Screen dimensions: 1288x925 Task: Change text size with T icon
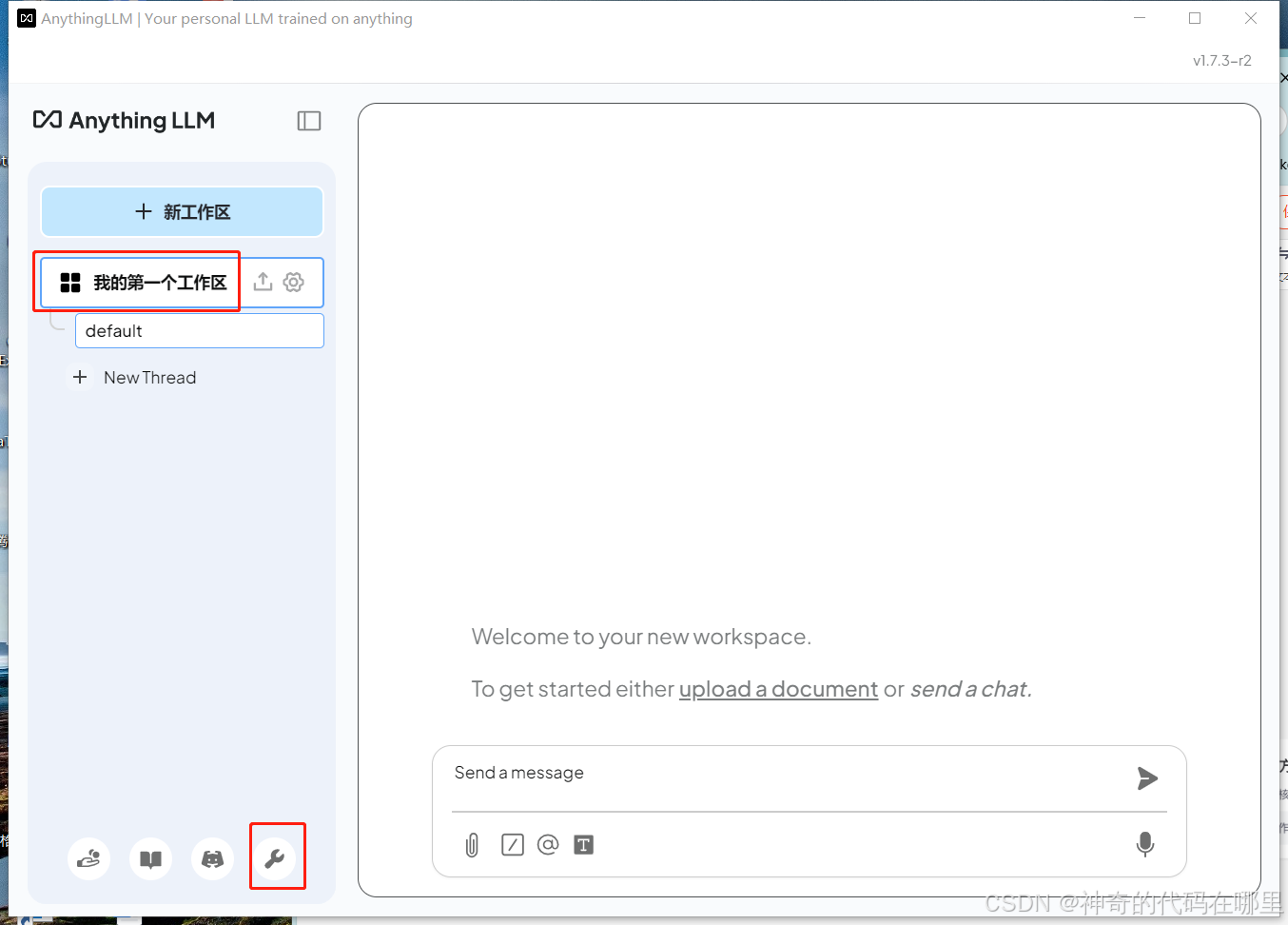click(584, 845)
